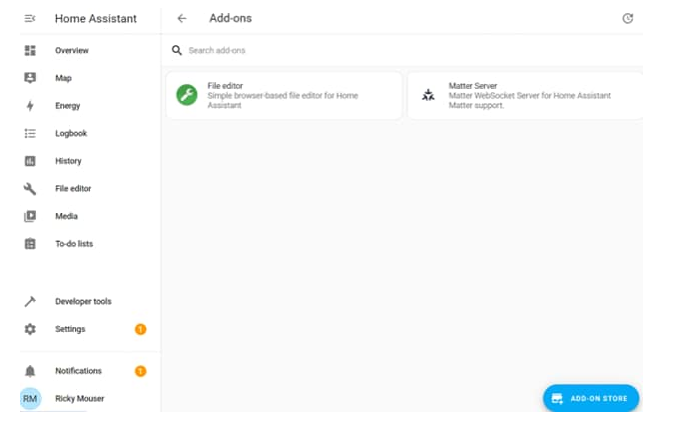Click the Settings gear icon
The image size is (688, 425).
tap(30, 329)
